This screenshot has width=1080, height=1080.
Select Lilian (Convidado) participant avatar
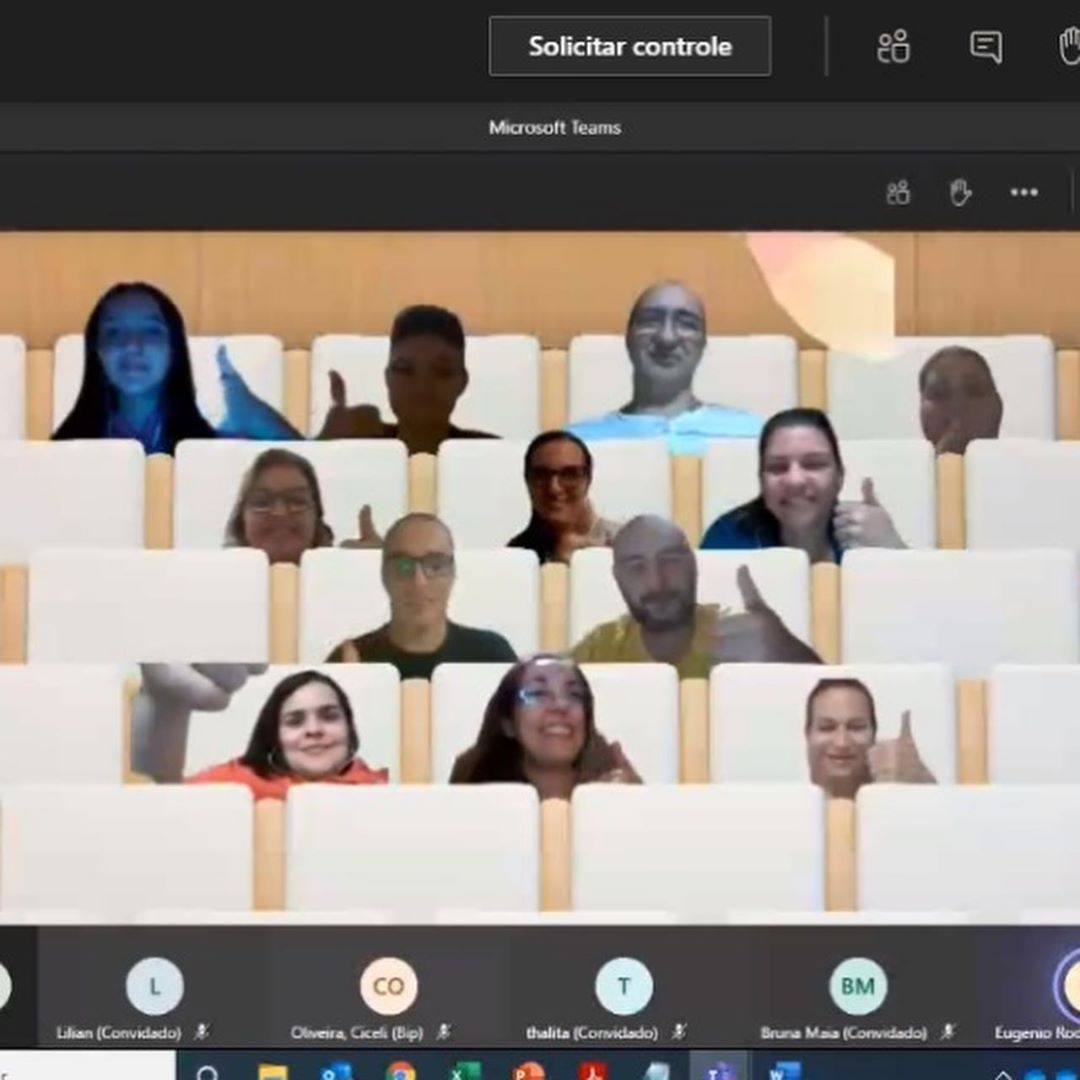click(154, 986)
